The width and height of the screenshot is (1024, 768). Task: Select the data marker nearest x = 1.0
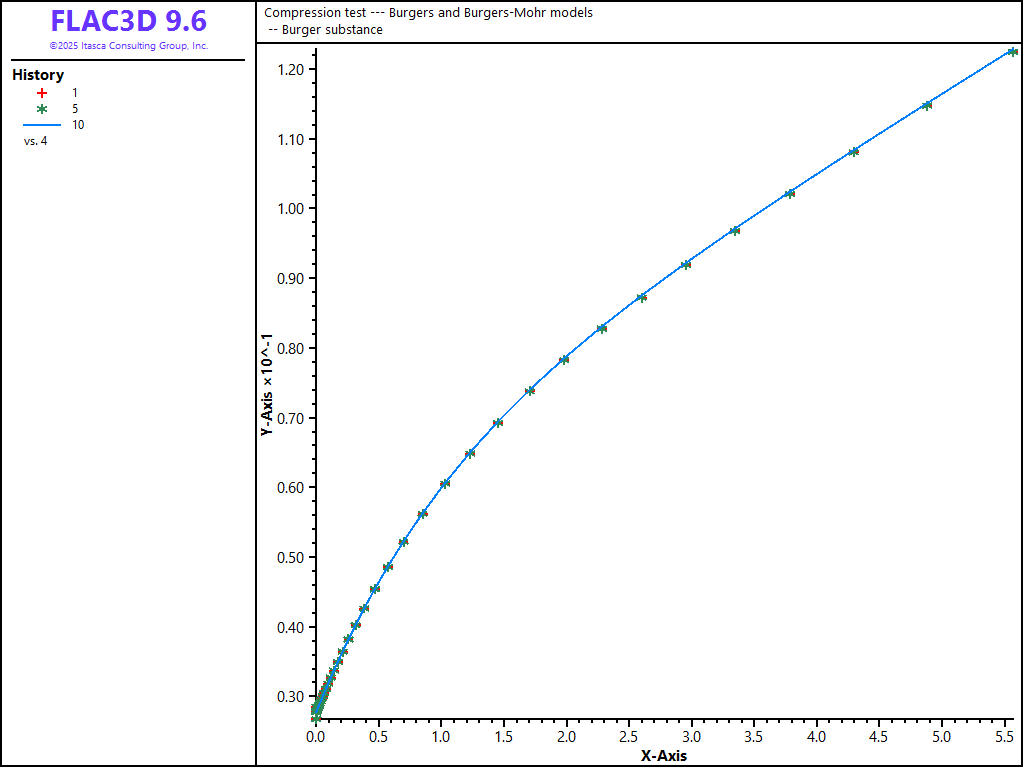click(x=445, y=483)
